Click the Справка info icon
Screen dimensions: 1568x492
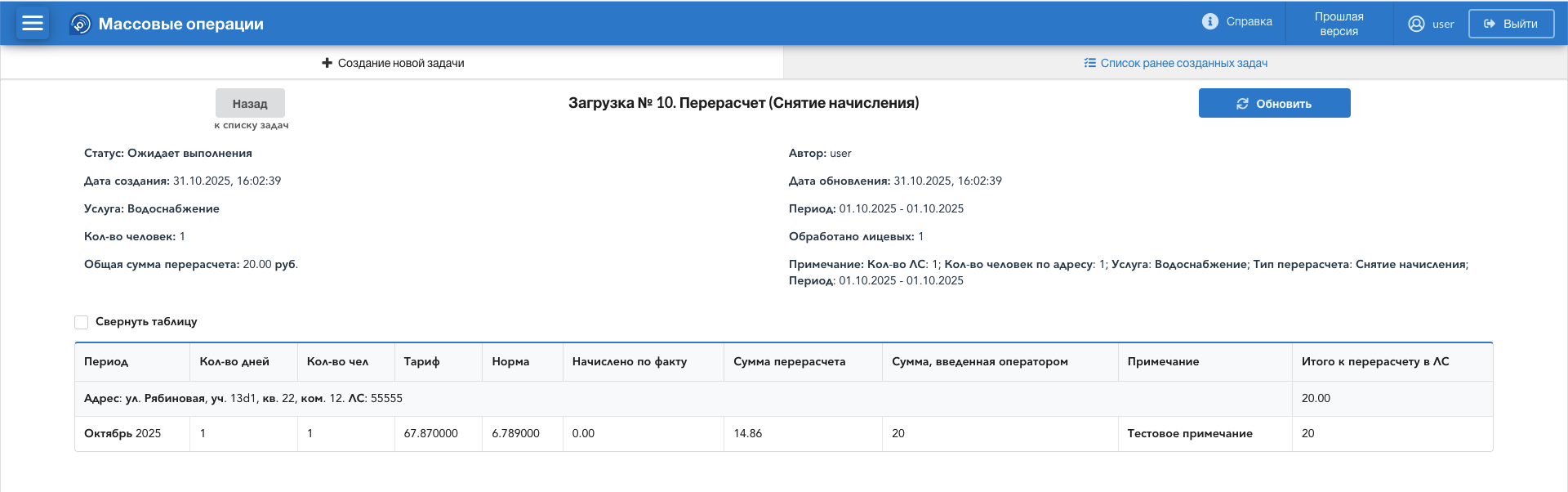pos(1209,22)
